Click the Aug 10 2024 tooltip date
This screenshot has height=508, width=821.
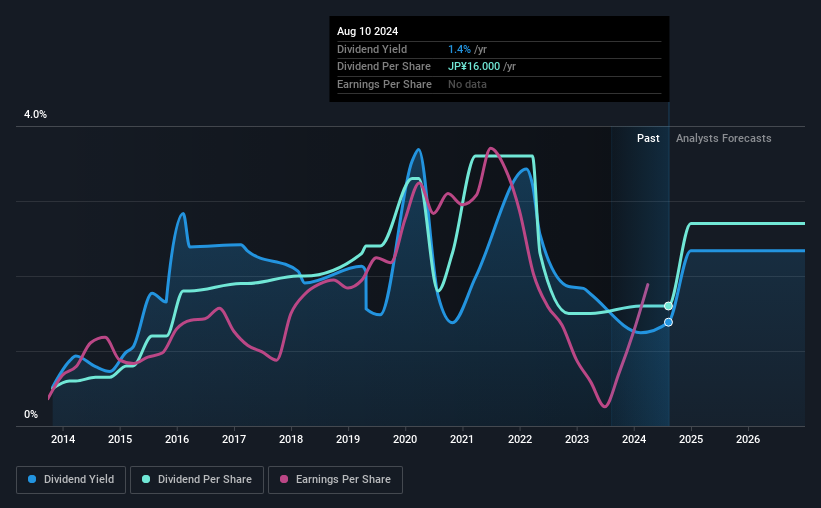click(x=368, y=31)
